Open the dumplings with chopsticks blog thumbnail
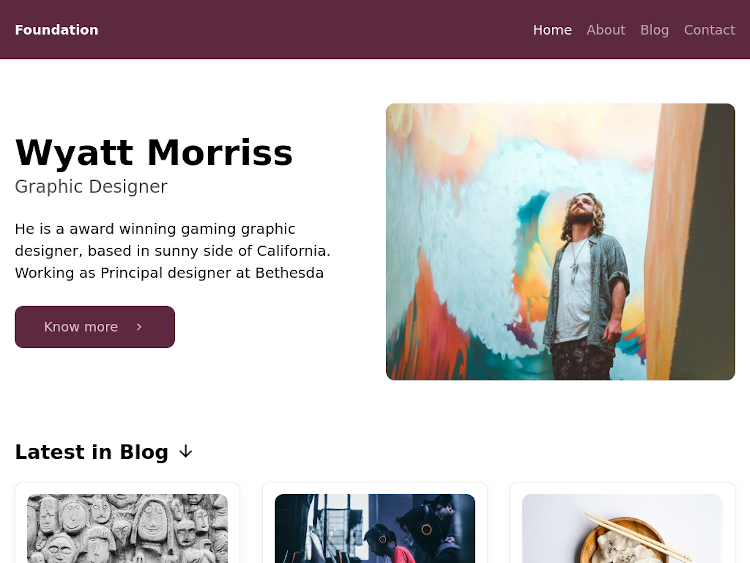This screenshot has height=563, width=750. click(622, 529)
